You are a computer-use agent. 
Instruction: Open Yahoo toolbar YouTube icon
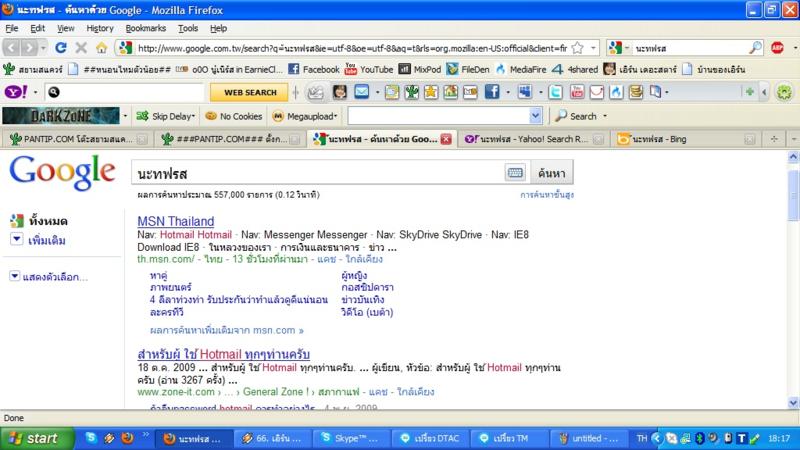click(x=577, y=92)
